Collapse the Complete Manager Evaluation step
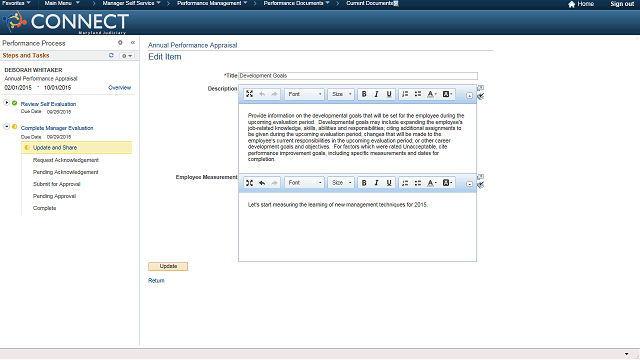The image size is (640, 360). [7, 127]
